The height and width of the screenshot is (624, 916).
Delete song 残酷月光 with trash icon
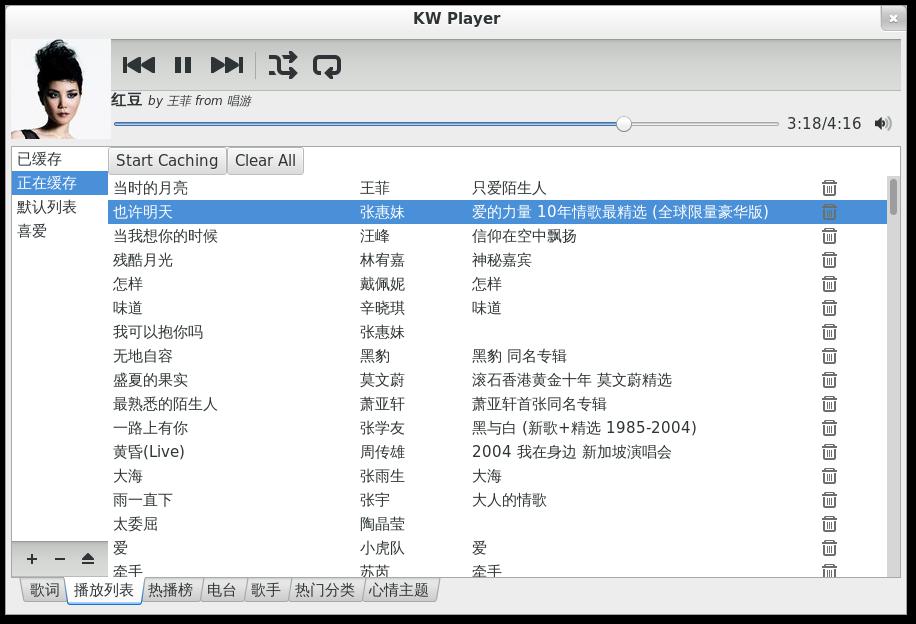(829, 260)
